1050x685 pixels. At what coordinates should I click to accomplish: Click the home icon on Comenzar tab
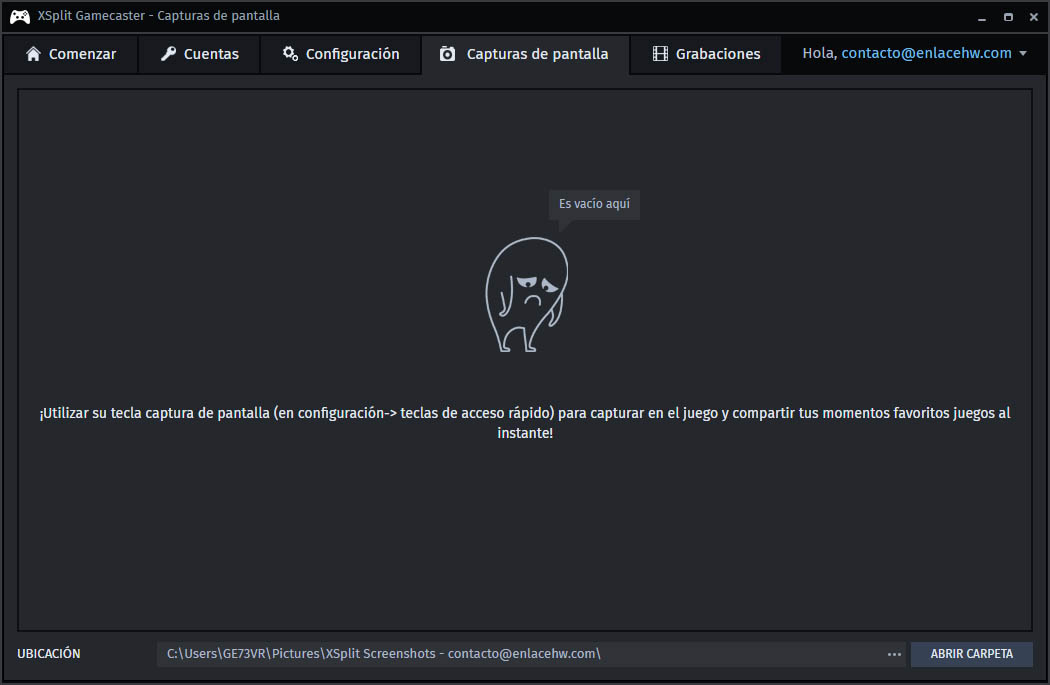coord(34,54)
